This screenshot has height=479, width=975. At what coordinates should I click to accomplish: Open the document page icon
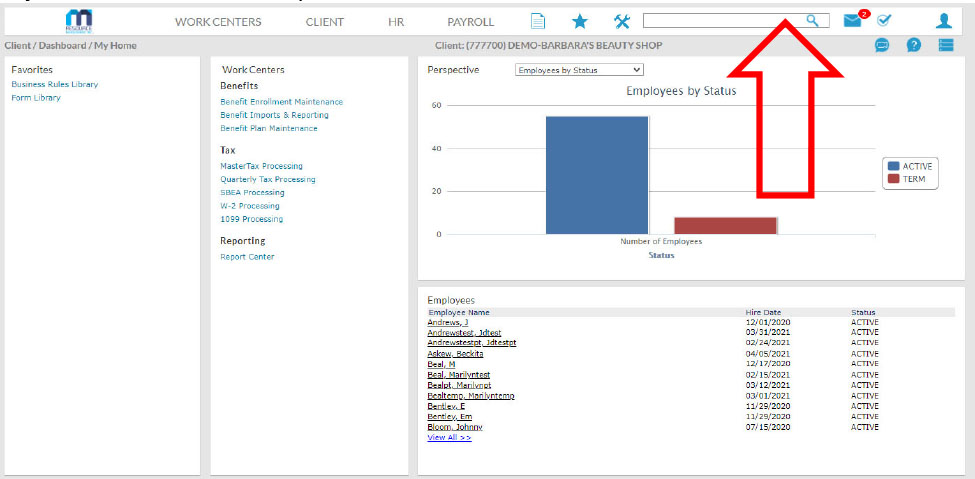pos(538,21)
